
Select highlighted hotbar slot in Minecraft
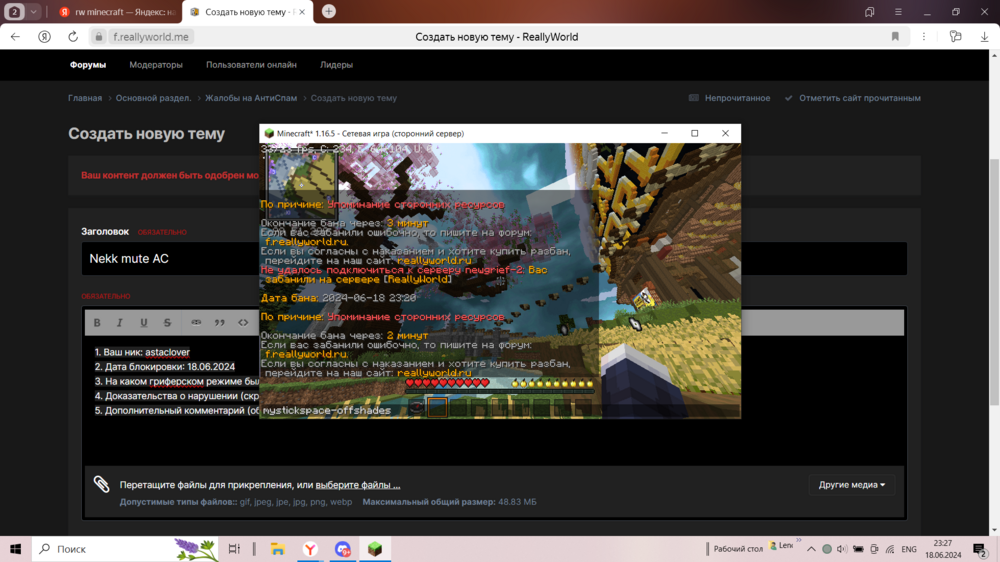point(437,407)
